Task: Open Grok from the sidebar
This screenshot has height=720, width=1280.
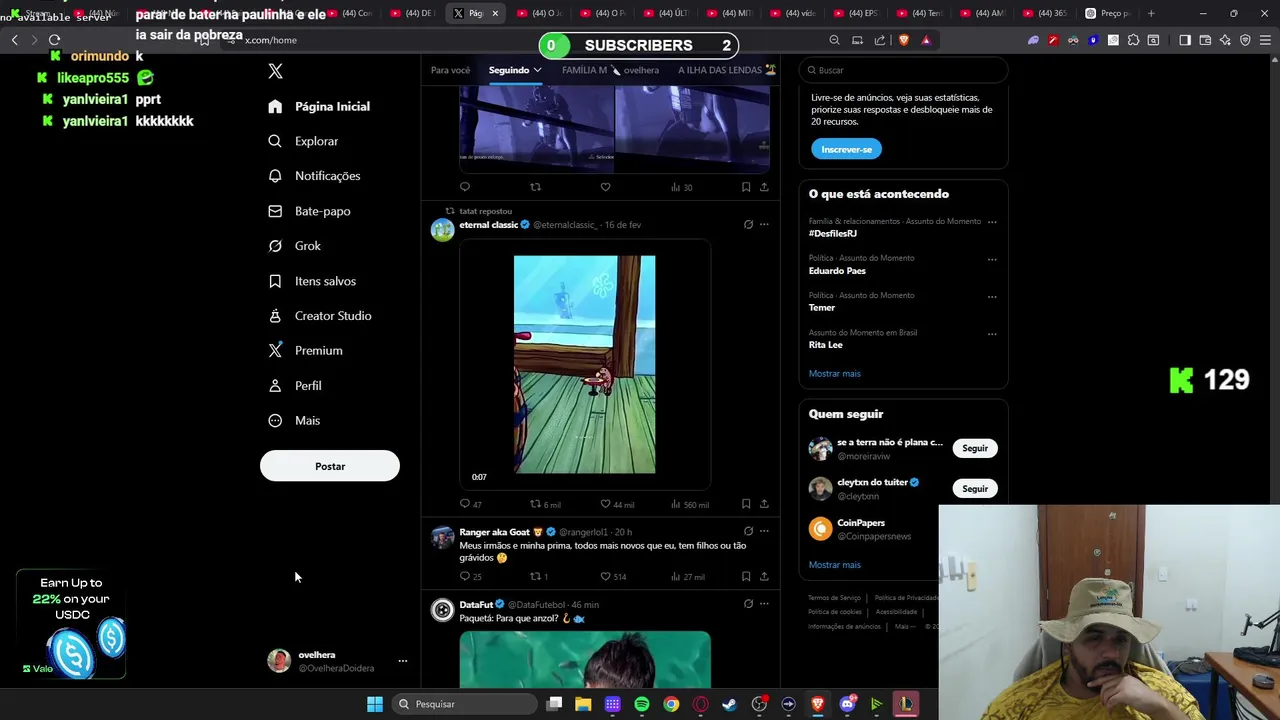Action: [x=294, y=246]
